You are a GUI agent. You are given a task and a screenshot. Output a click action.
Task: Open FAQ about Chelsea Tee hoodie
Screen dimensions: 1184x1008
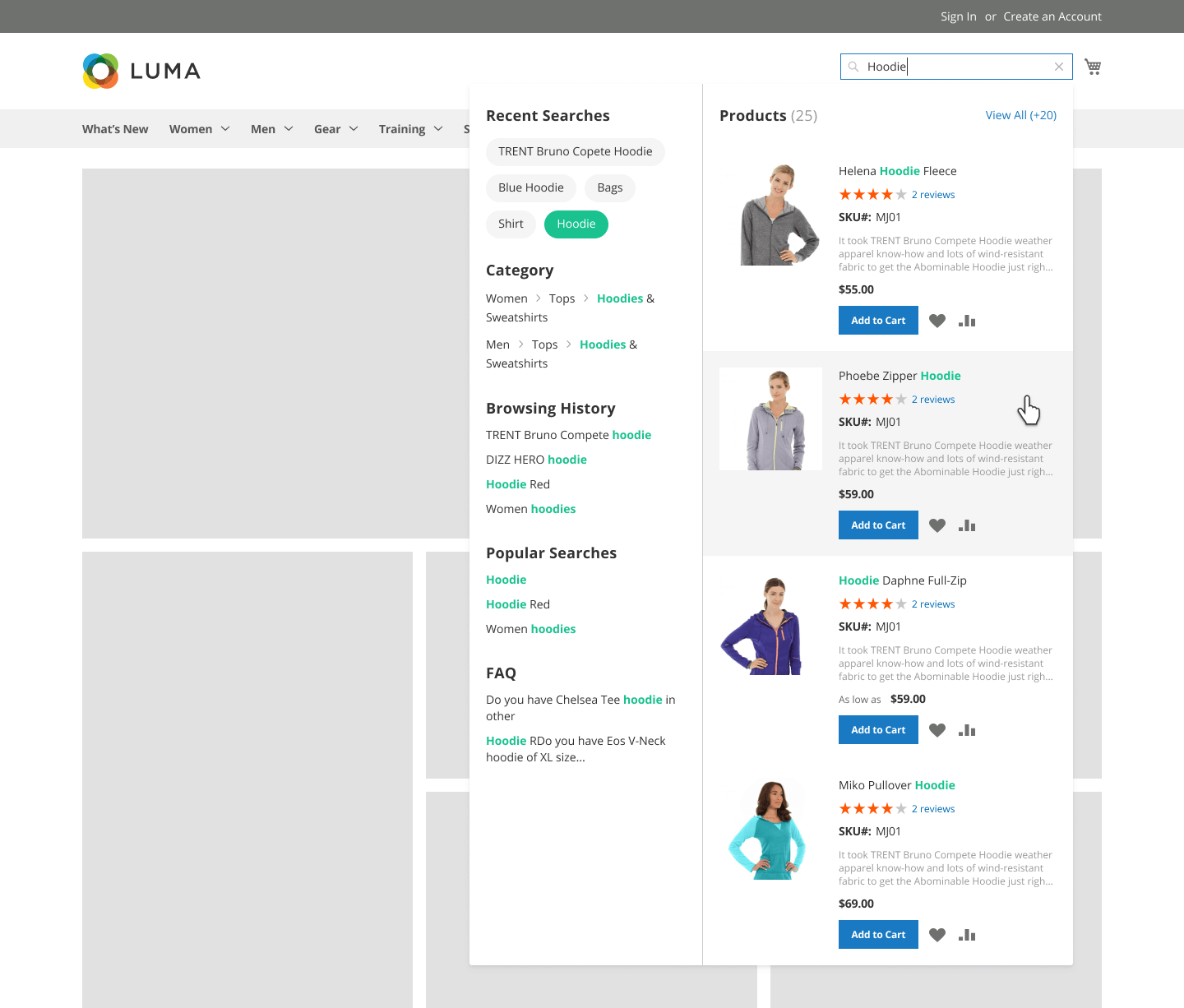tap(580, 708)
